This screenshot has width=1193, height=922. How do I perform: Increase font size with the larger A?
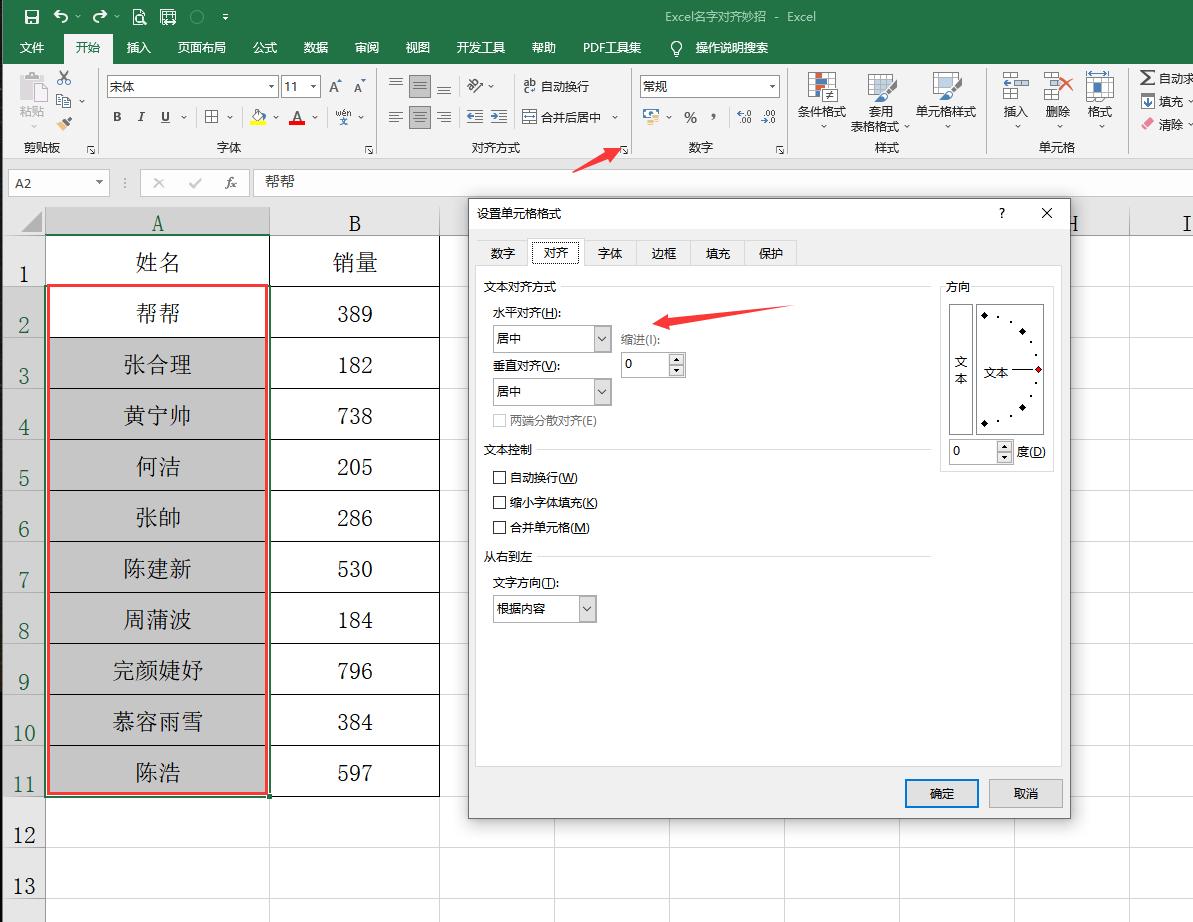pyautogui.click(x=335, y=86)
